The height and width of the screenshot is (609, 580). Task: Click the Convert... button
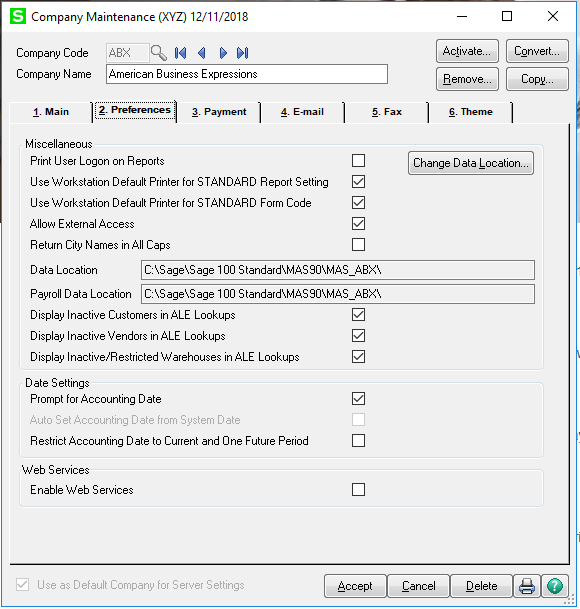[x=537, y=51]
